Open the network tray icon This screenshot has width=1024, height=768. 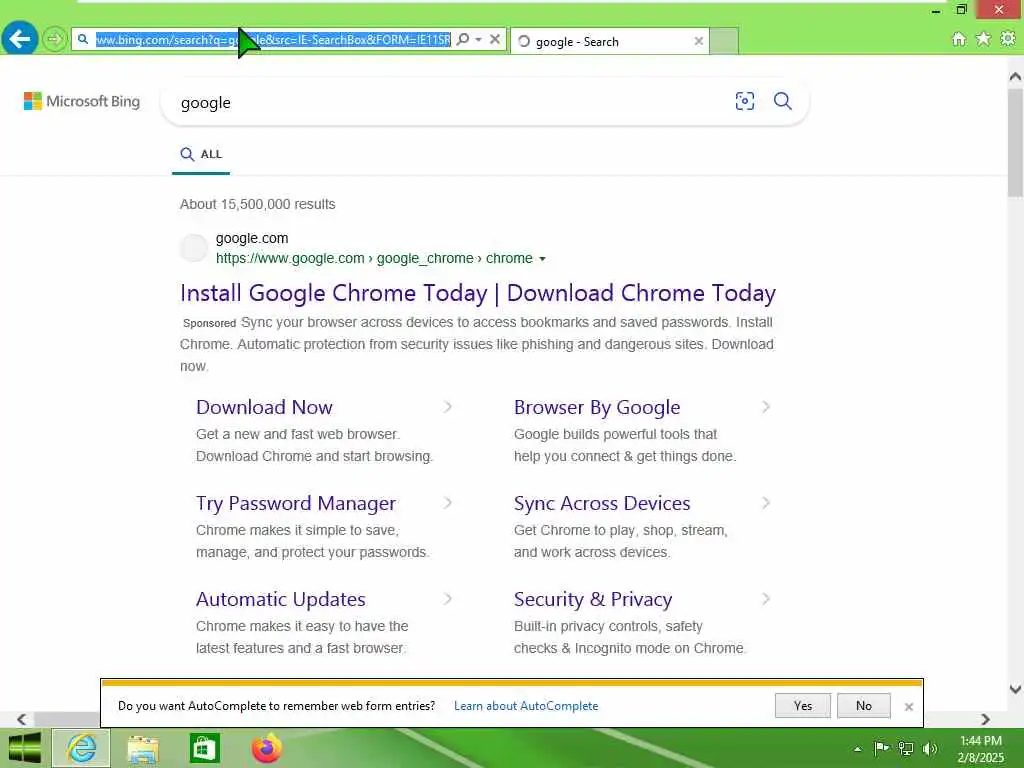[x=905, y=748]
